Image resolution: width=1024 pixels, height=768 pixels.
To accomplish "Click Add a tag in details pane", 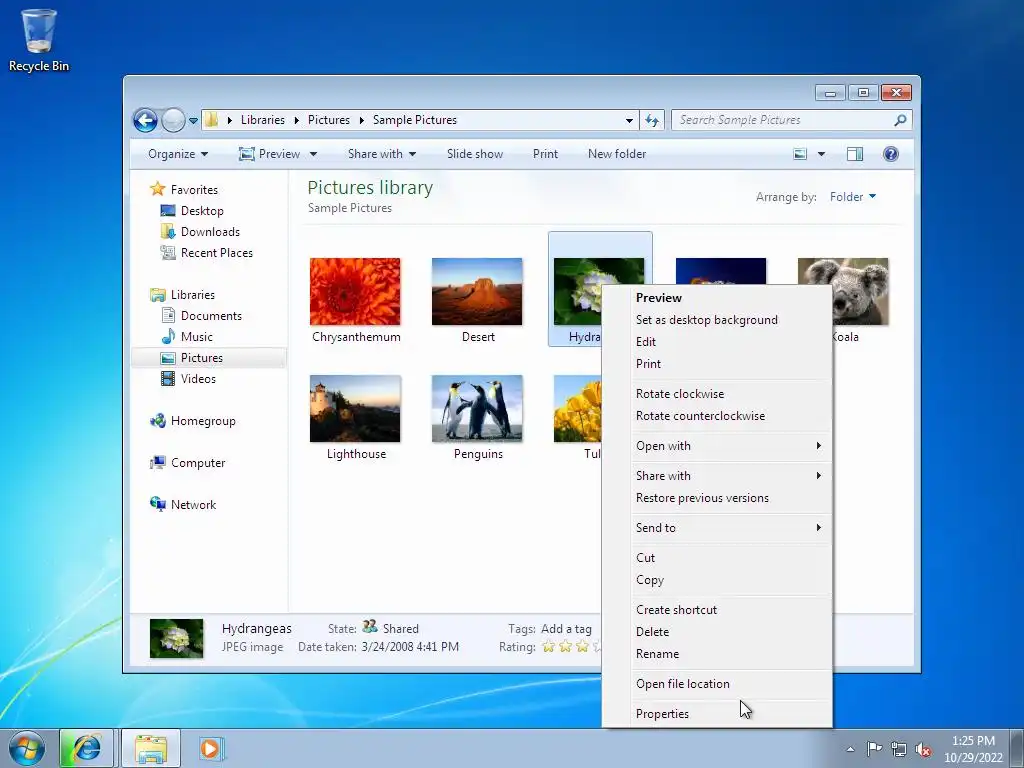I will 566,629.
